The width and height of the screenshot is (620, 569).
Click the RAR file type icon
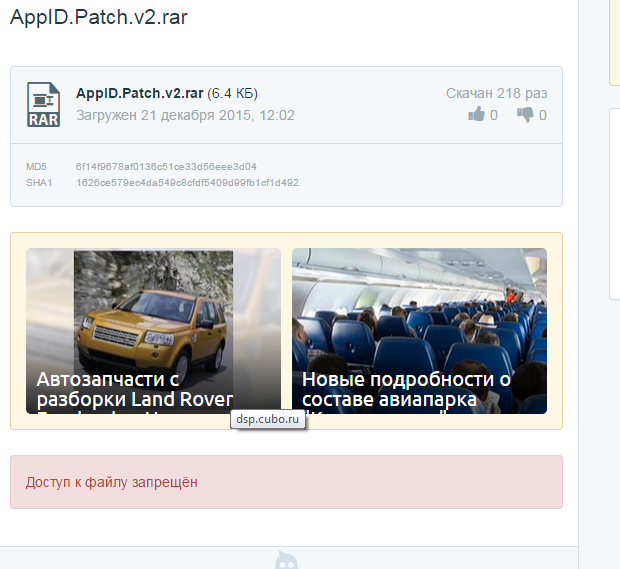(43, 104)
